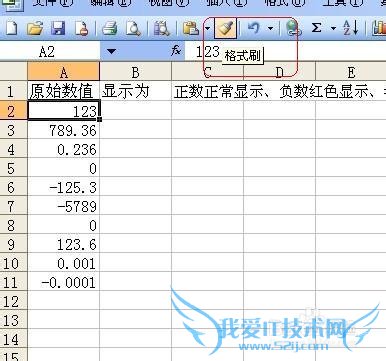Select cell with value 123.6

pos(63,244)
